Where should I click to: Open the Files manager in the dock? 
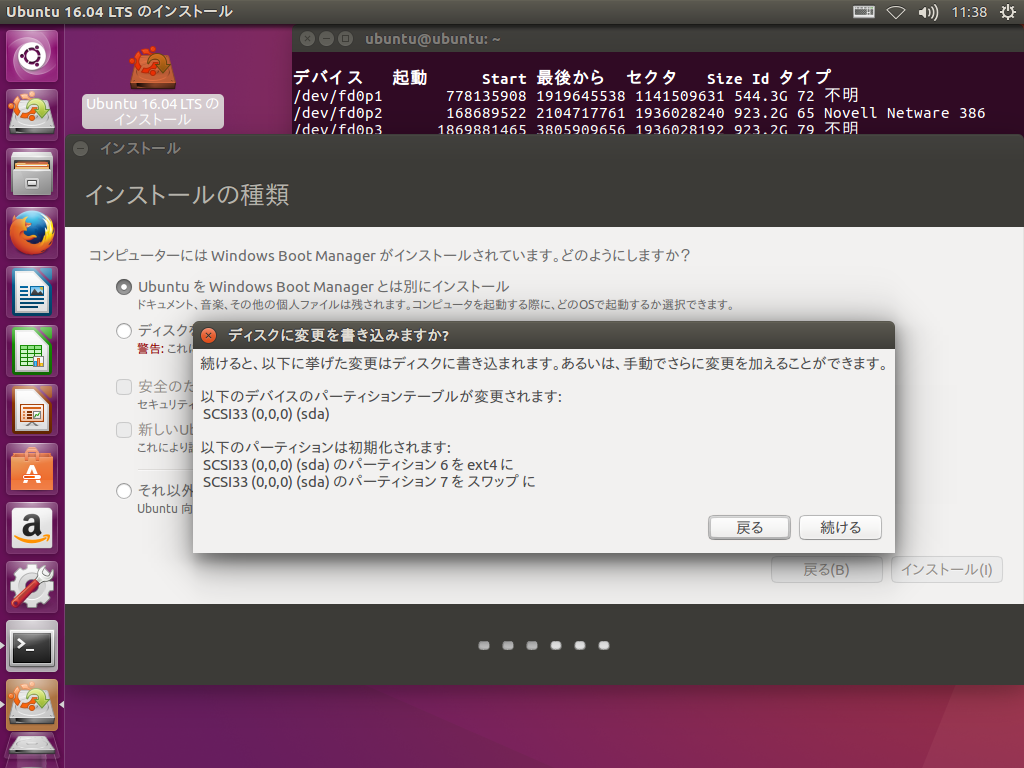[x=32, y=174]
